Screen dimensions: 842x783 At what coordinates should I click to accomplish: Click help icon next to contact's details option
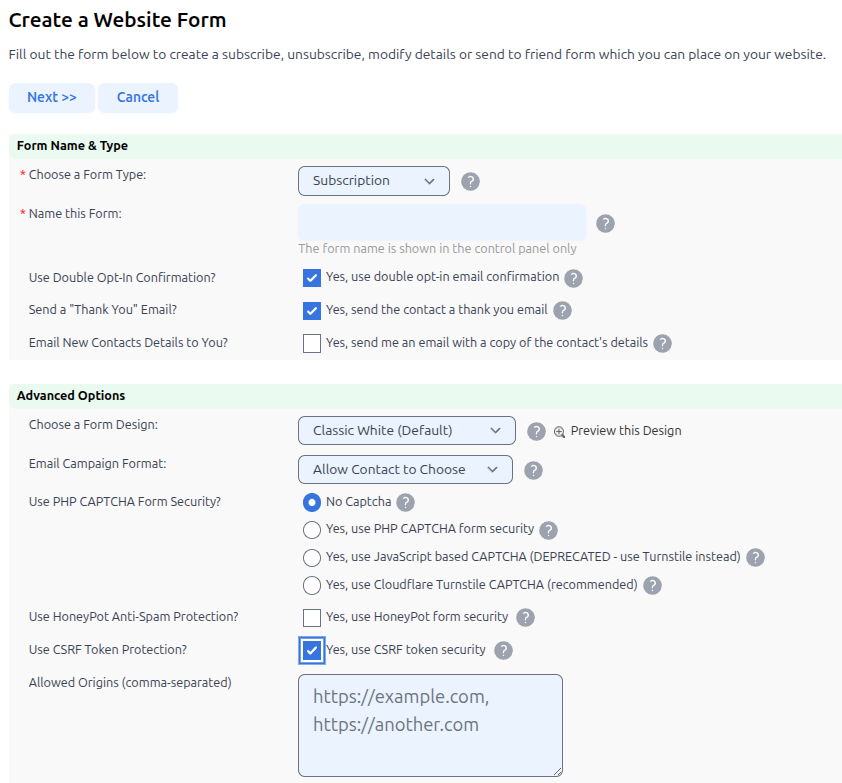(x=662, y=343)
